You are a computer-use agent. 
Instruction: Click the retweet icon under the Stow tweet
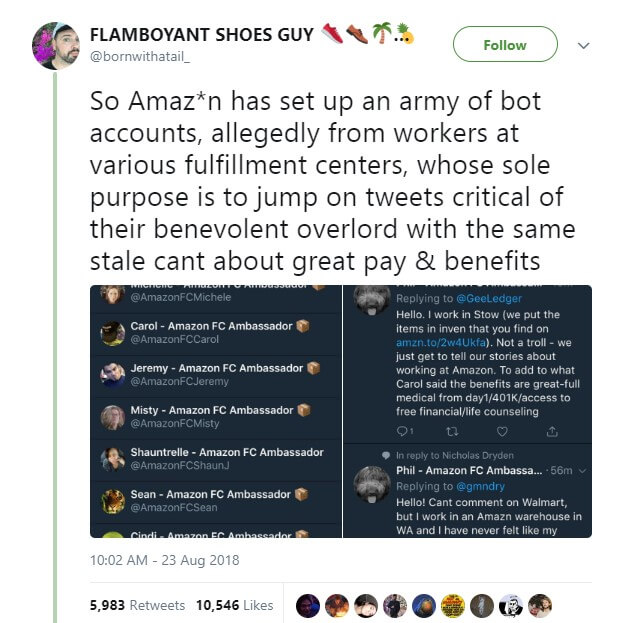coord(451,431)
